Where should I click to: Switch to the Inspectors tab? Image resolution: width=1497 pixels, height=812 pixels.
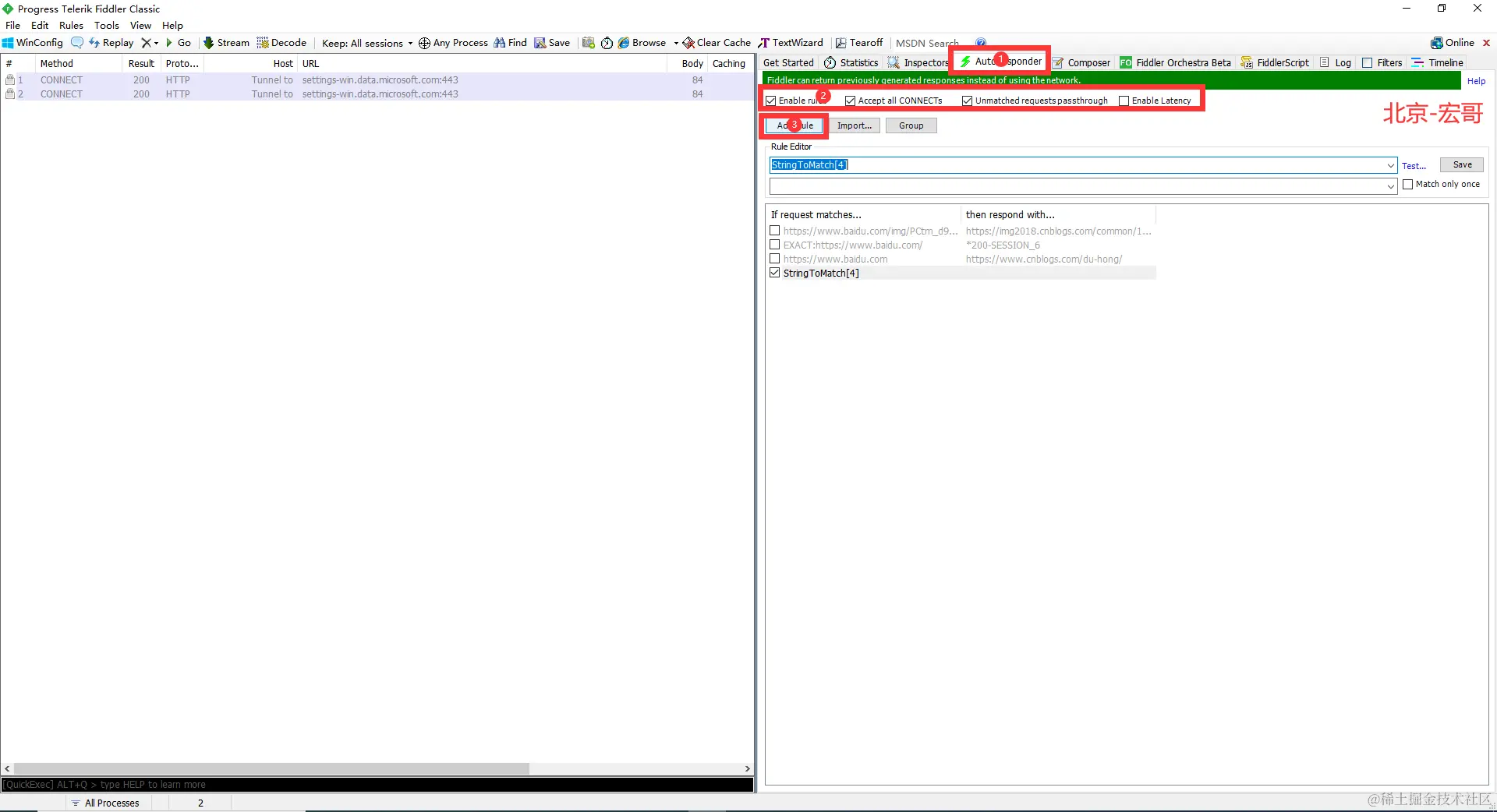click(918, 62)
